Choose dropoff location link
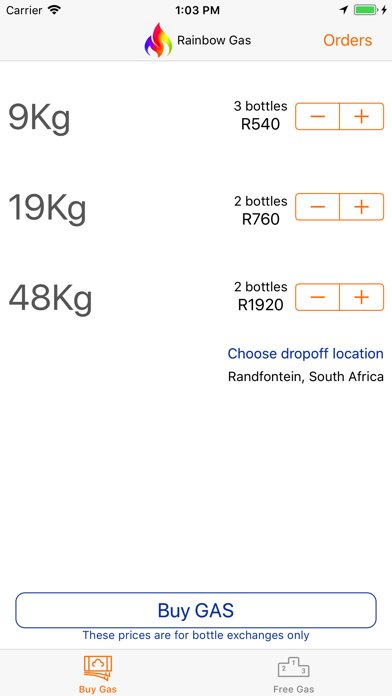392x696 pixels. click(305, 354)
